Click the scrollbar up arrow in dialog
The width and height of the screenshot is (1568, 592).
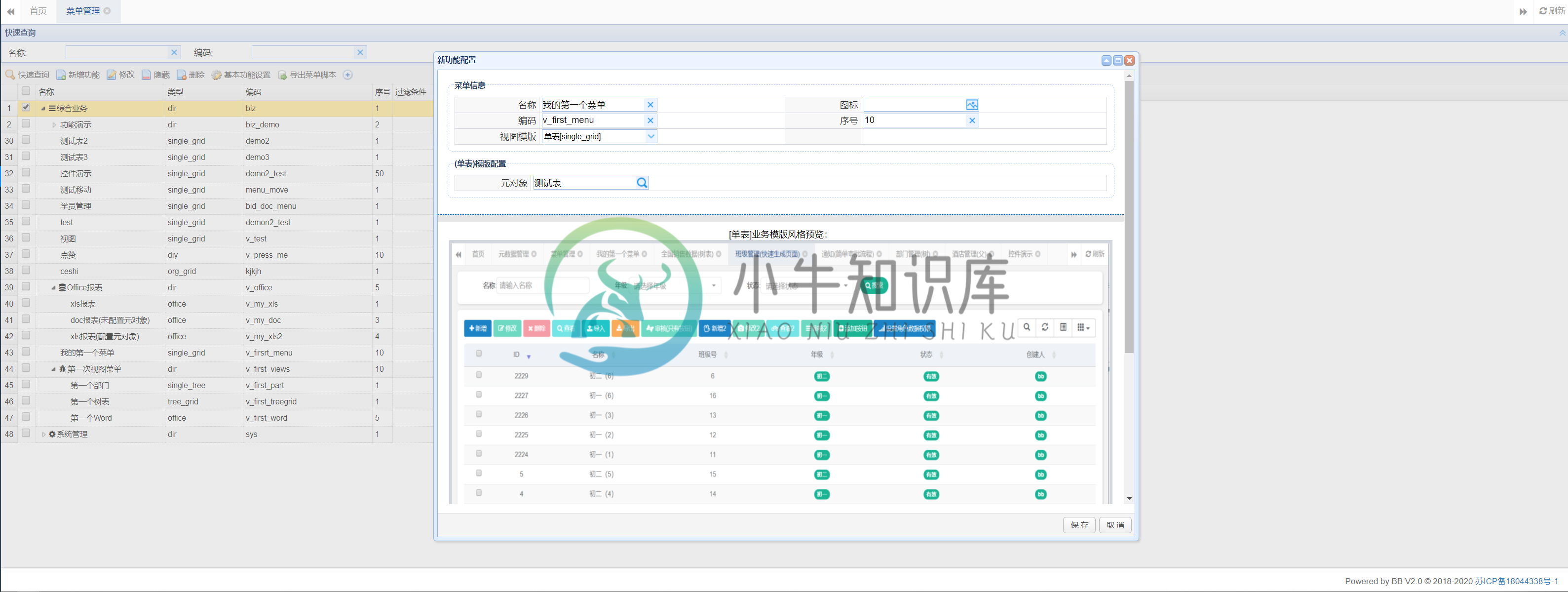click(1129, 76)
